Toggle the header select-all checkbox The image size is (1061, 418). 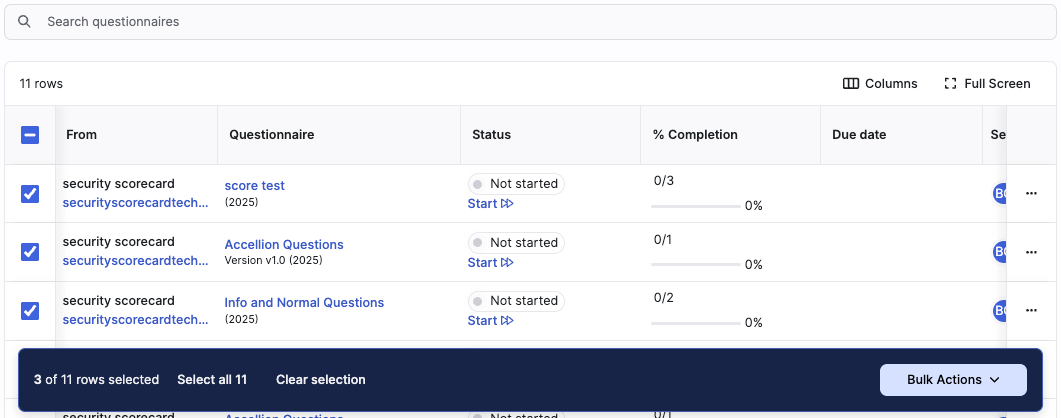[x=30, y=135]
